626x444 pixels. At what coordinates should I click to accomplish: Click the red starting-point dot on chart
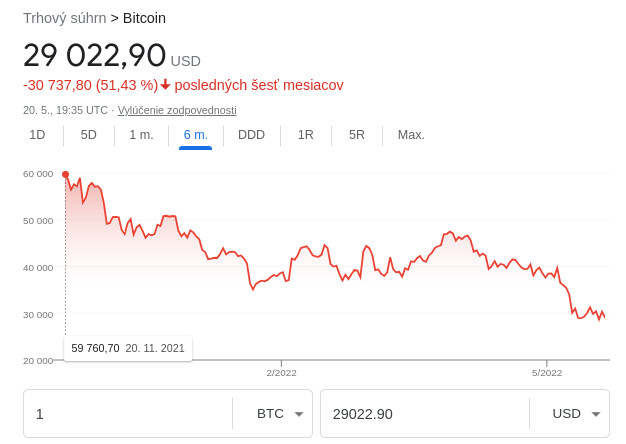point(66,174)
